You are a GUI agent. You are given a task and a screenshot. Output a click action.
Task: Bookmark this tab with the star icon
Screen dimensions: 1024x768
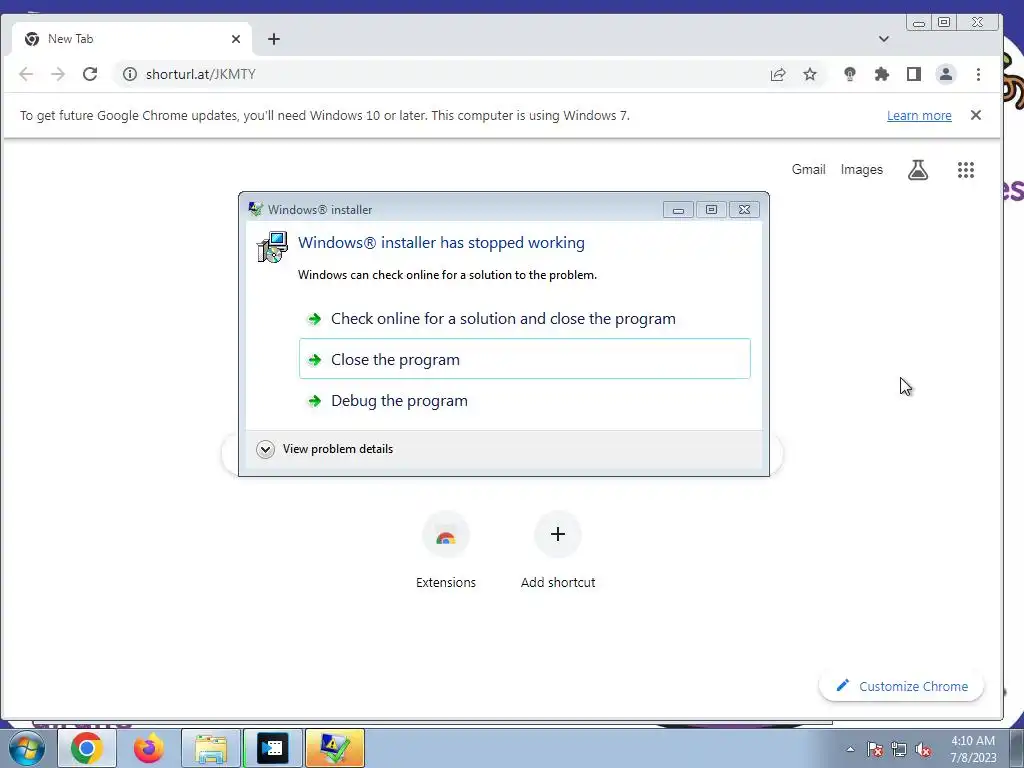810,74
